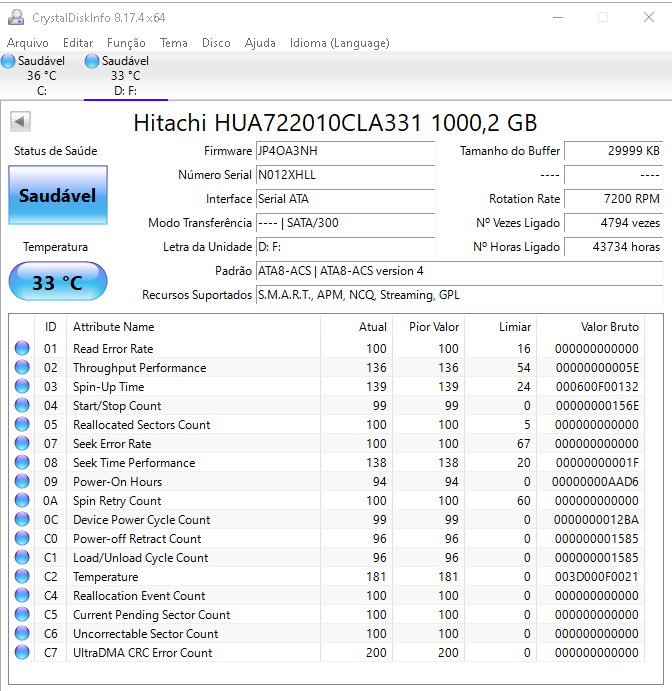Click the Rotation Rate value 7200 RPM
The width and height of the screenshot is (672, 691).
613,199
